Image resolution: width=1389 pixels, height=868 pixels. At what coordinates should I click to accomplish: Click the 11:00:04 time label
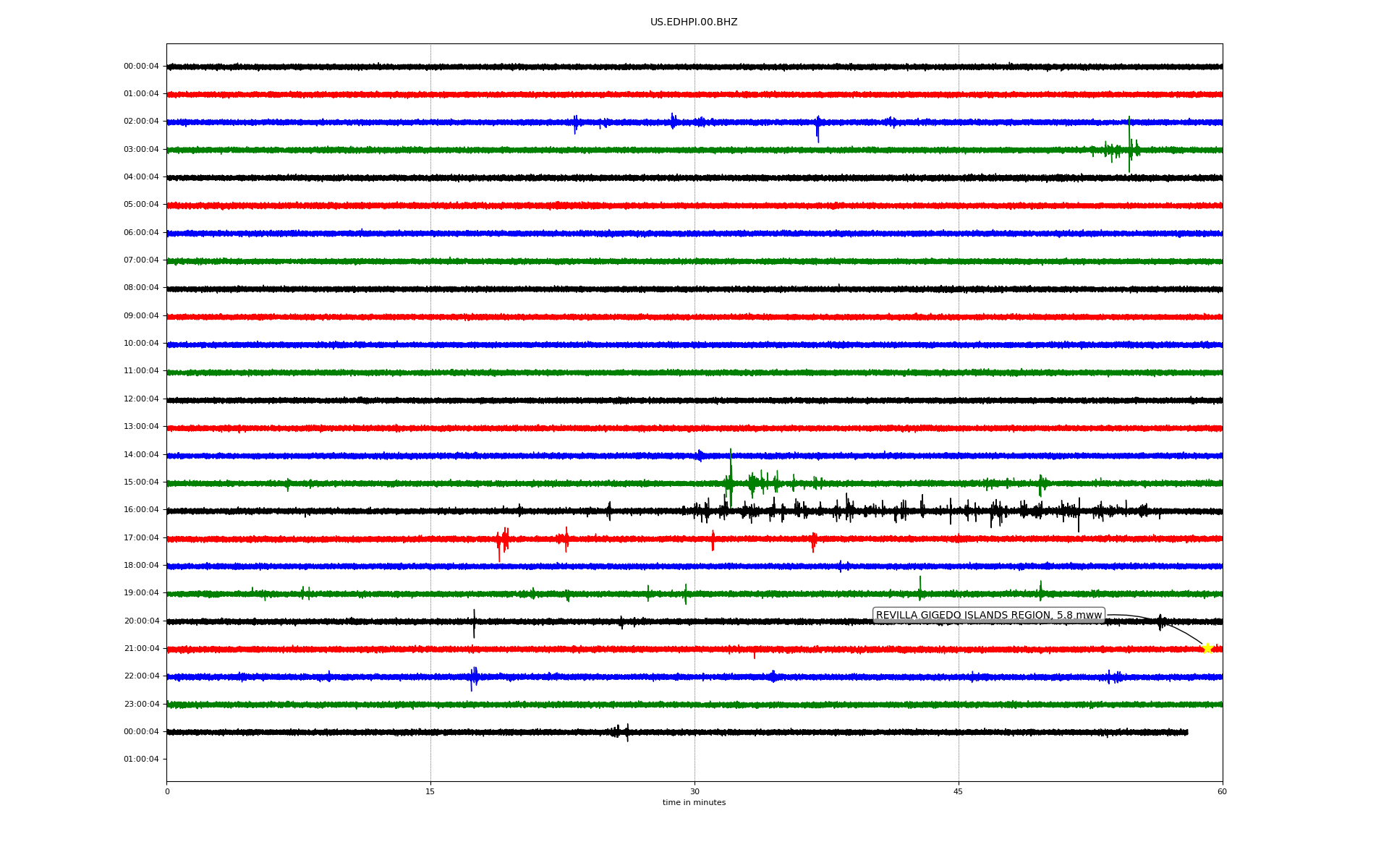click(x=141, y=371)
